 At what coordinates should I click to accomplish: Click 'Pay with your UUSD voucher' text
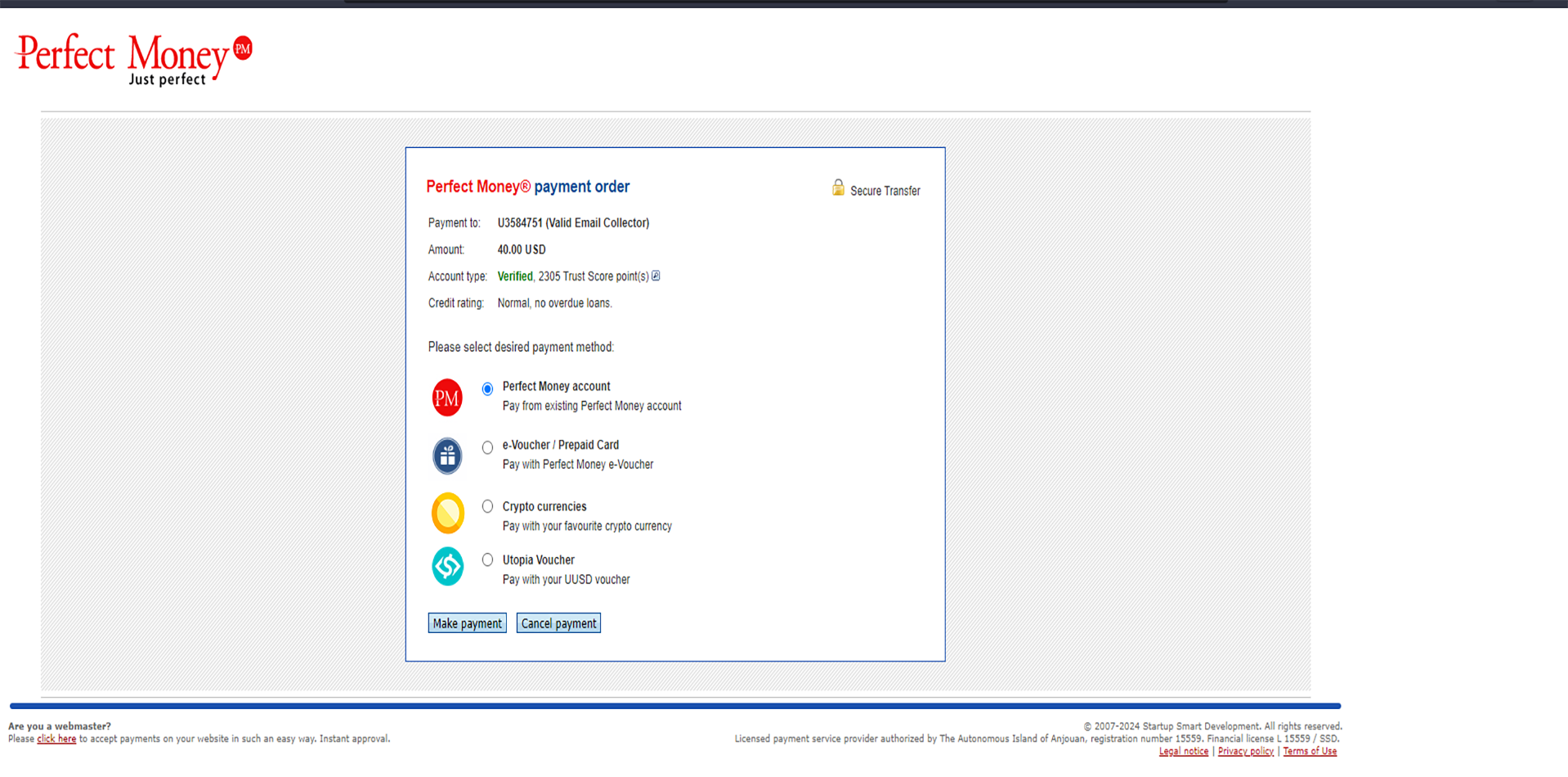click(x=567, y=579)
